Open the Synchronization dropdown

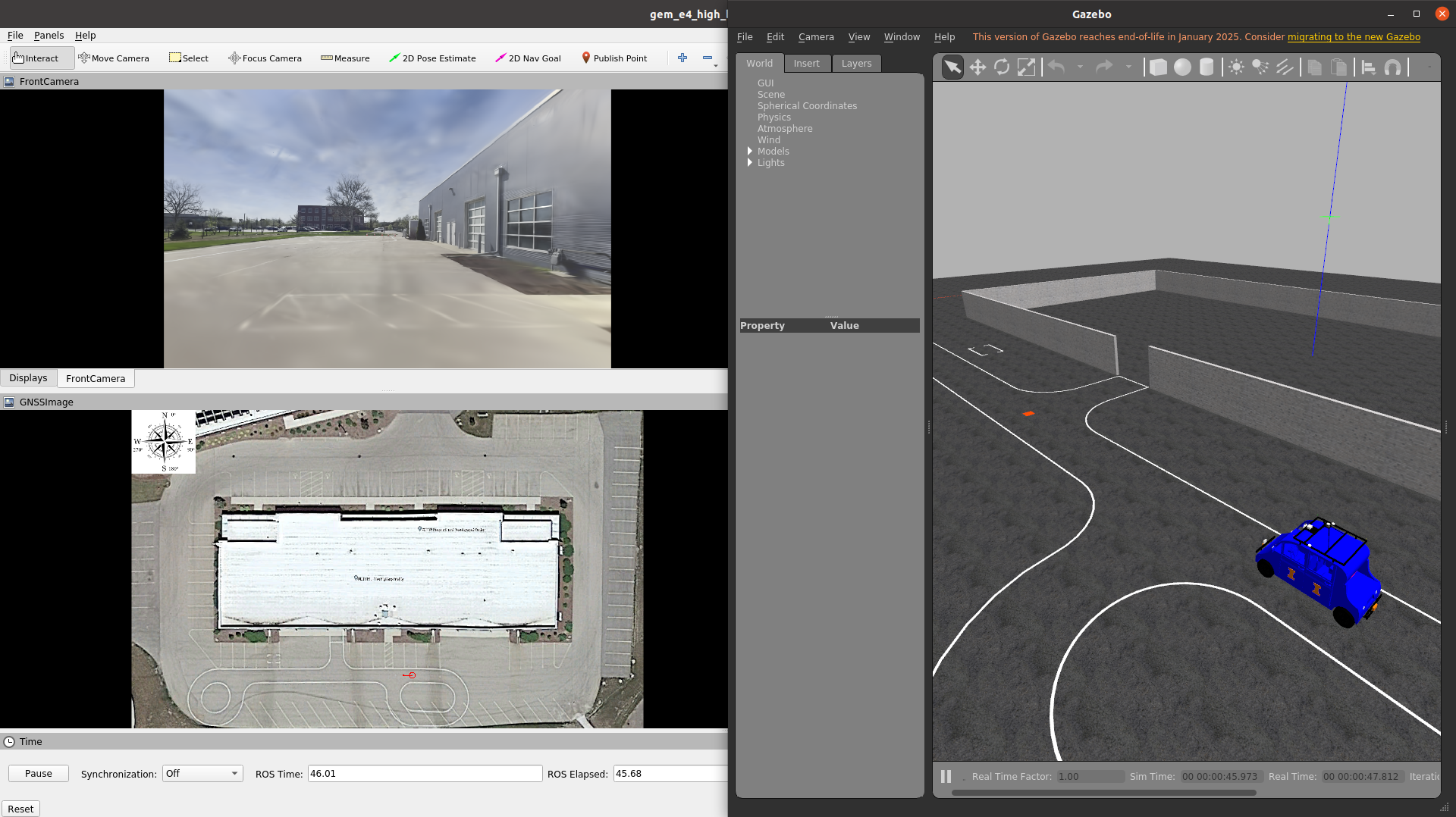[202, 774]
